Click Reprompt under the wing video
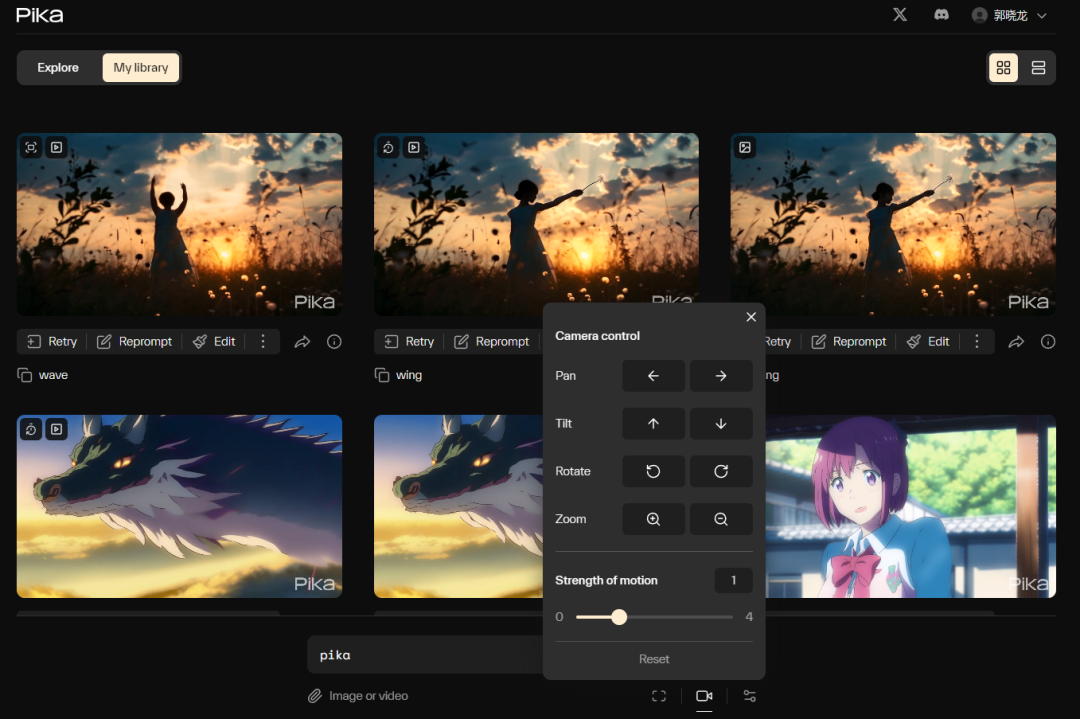Screen dimensions: 1080x719 coord(492,342)
